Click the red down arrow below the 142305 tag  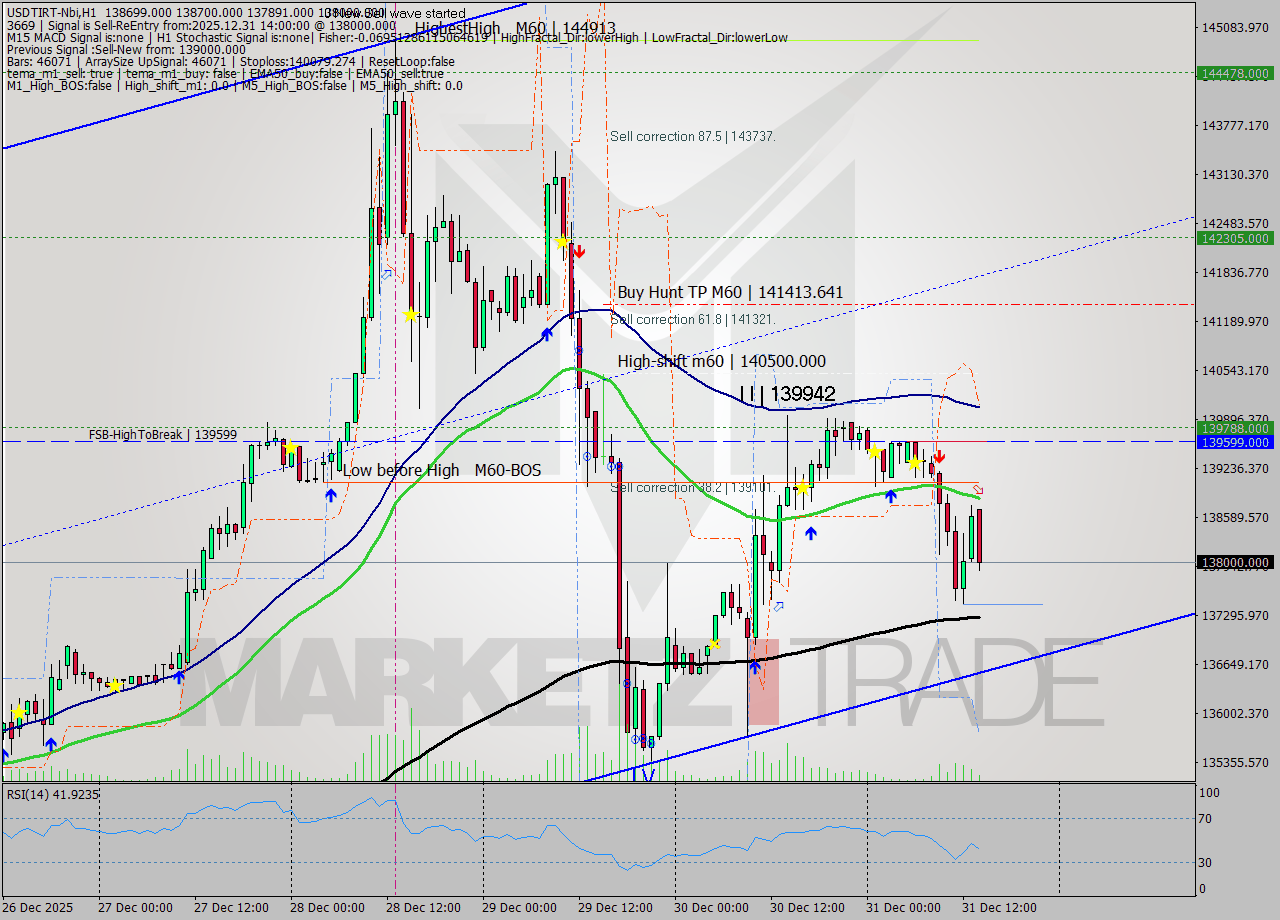[x=578, y=252]
